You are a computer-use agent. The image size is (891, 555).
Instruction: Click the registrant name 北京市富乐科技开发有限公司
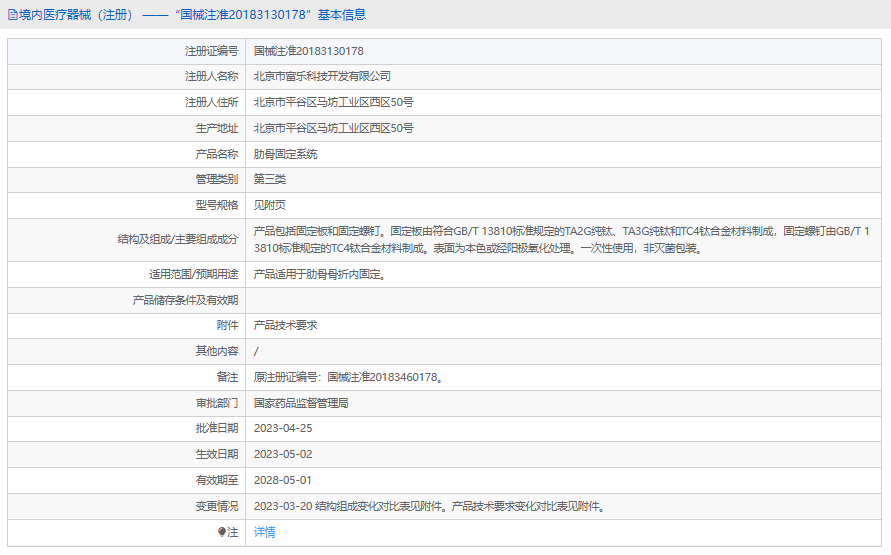click(322, 76)
